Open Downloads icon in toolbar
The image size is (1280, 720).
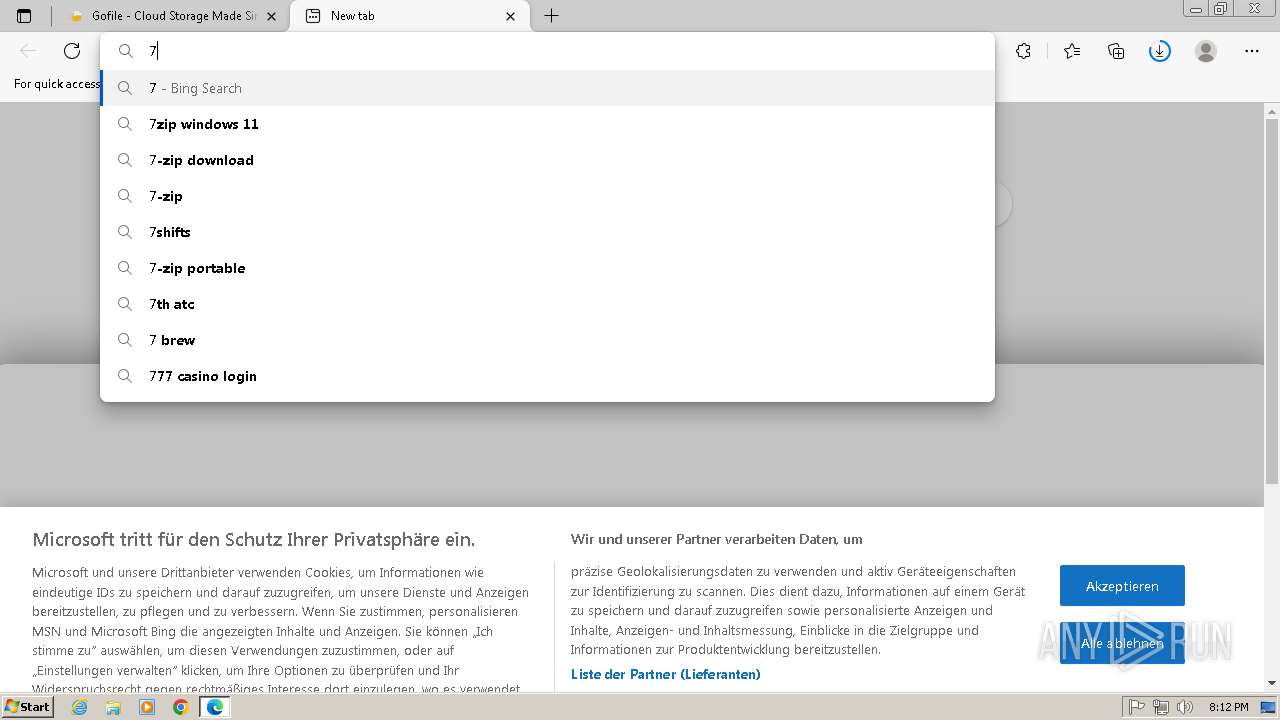[1160, 51]
